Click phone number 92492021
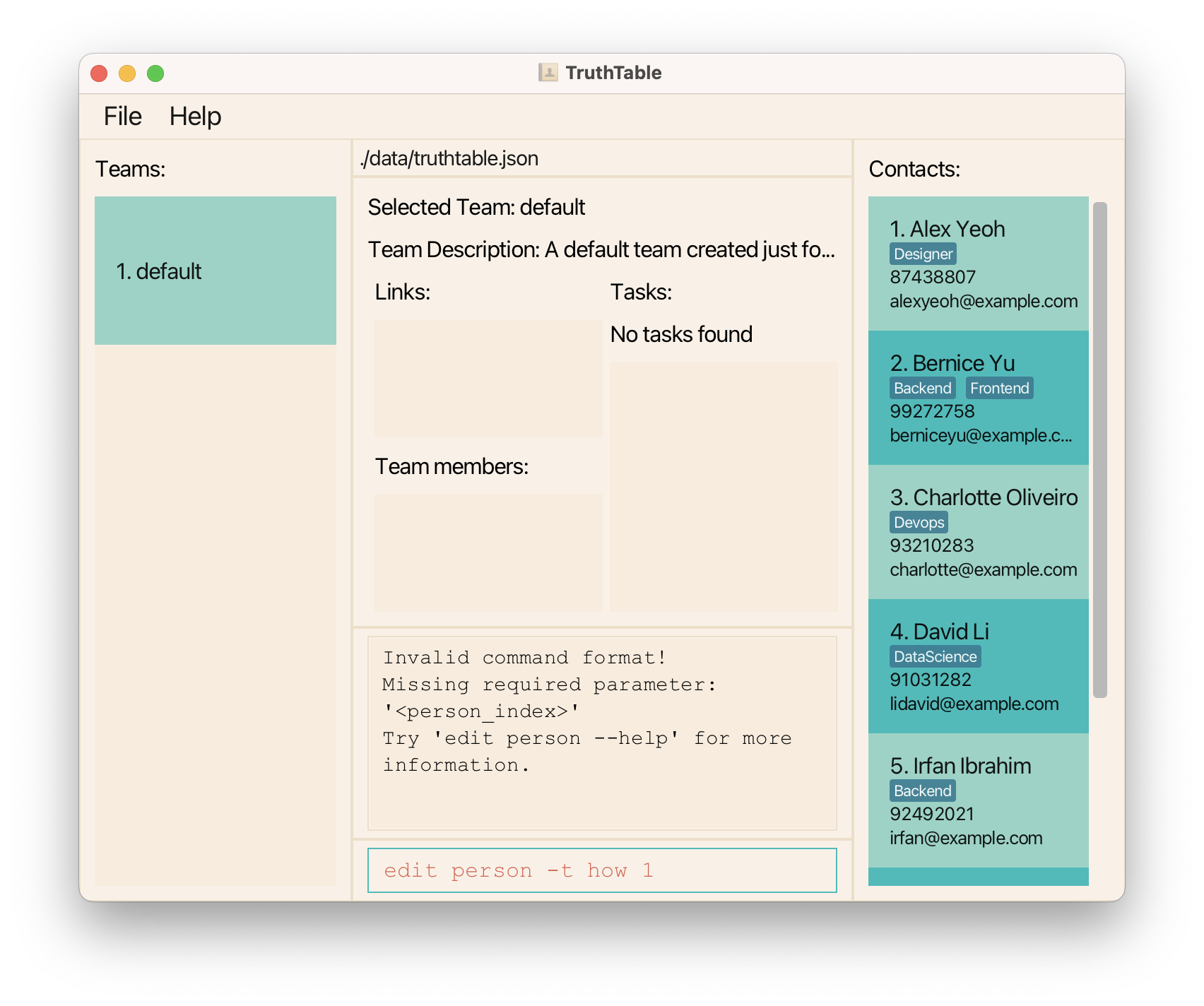The width and height of the screenshot is (1204, 1006). tap(932, 814)
